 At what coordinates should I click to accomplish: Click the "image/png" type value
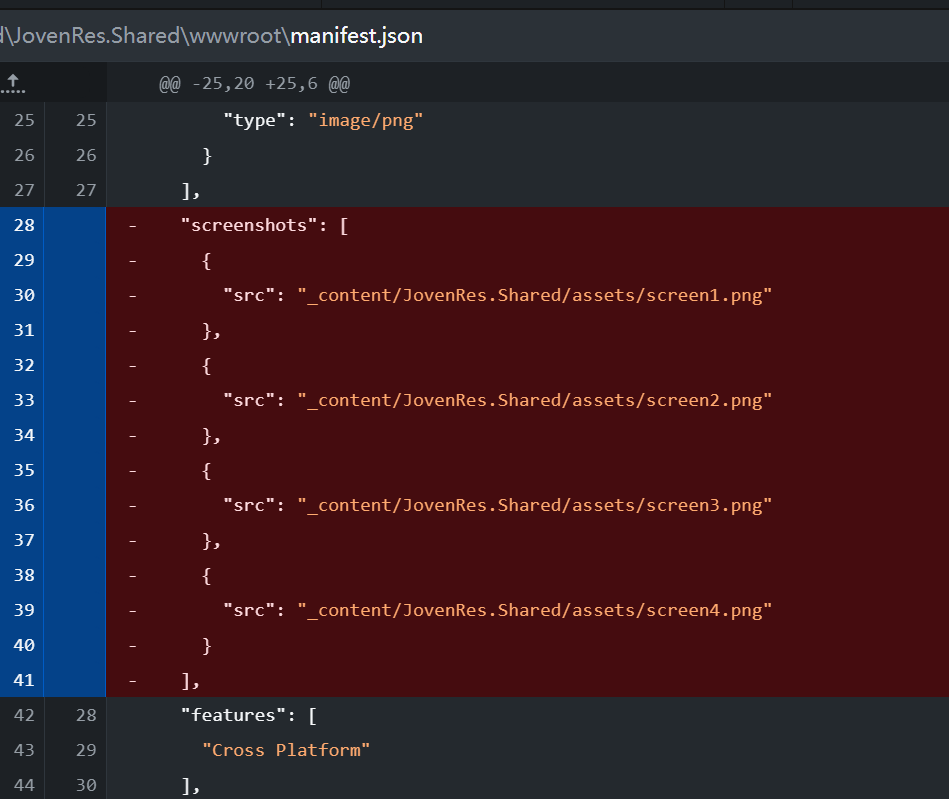[x=366, y=120]
